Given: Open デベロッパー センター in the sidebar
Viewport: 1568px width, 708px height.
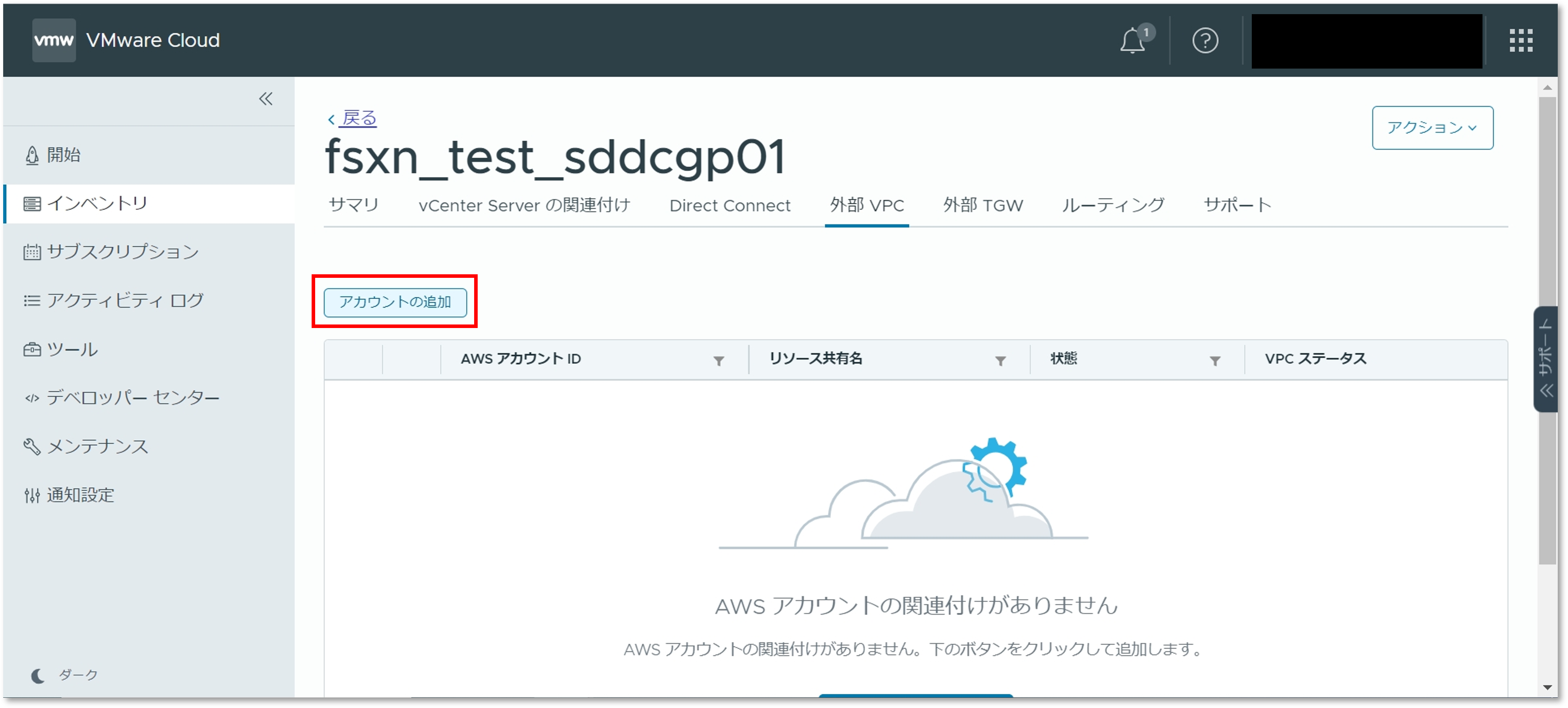Looking at the screenshot, I should coord(122,398).
